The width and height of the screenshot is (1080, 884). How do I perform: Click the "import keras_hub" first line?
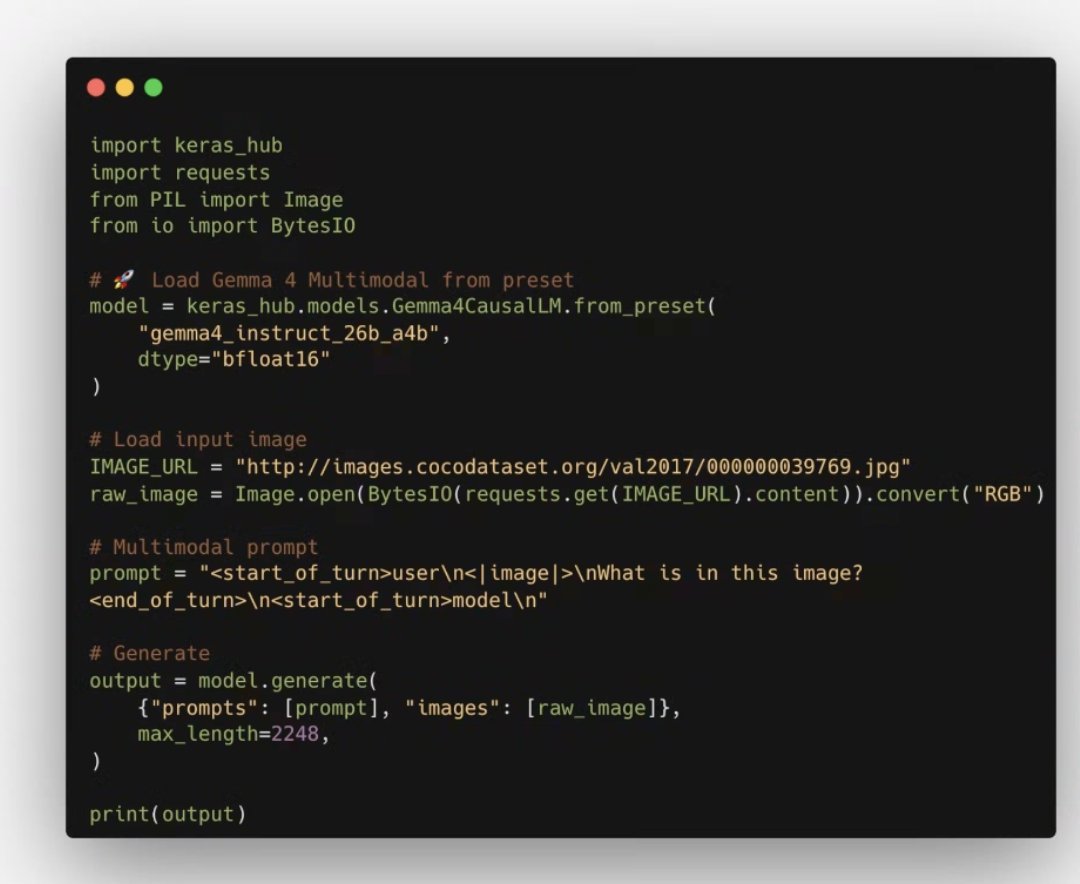tap(186, 145)
